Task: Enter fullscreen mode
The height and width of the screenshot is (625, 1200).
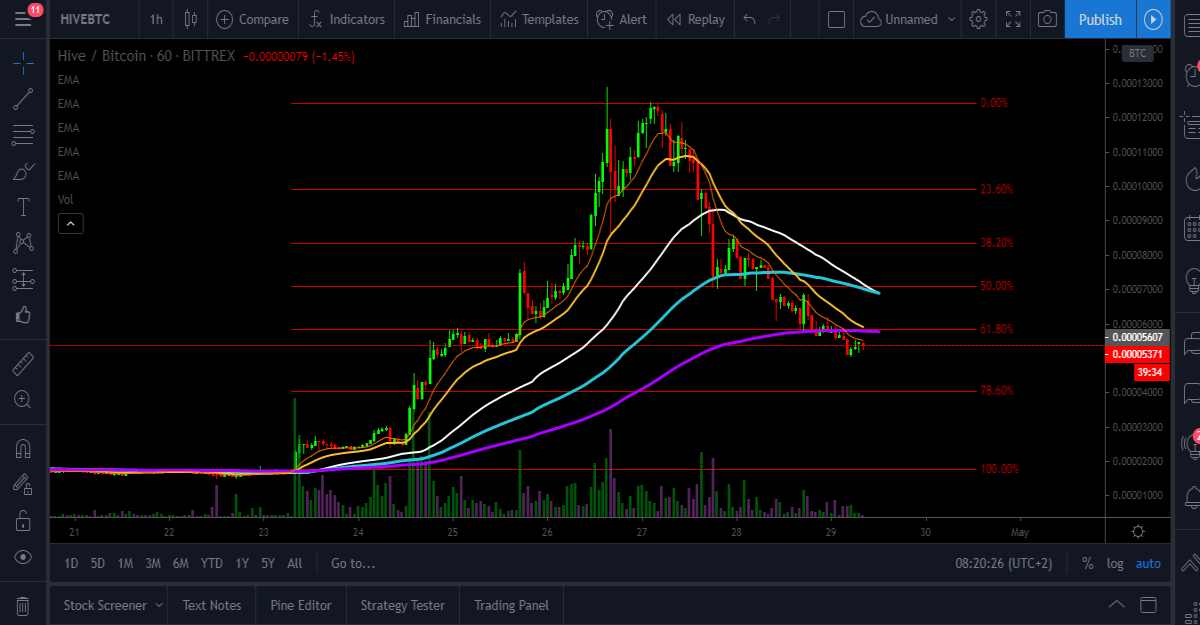Action: coord(1013,19)
